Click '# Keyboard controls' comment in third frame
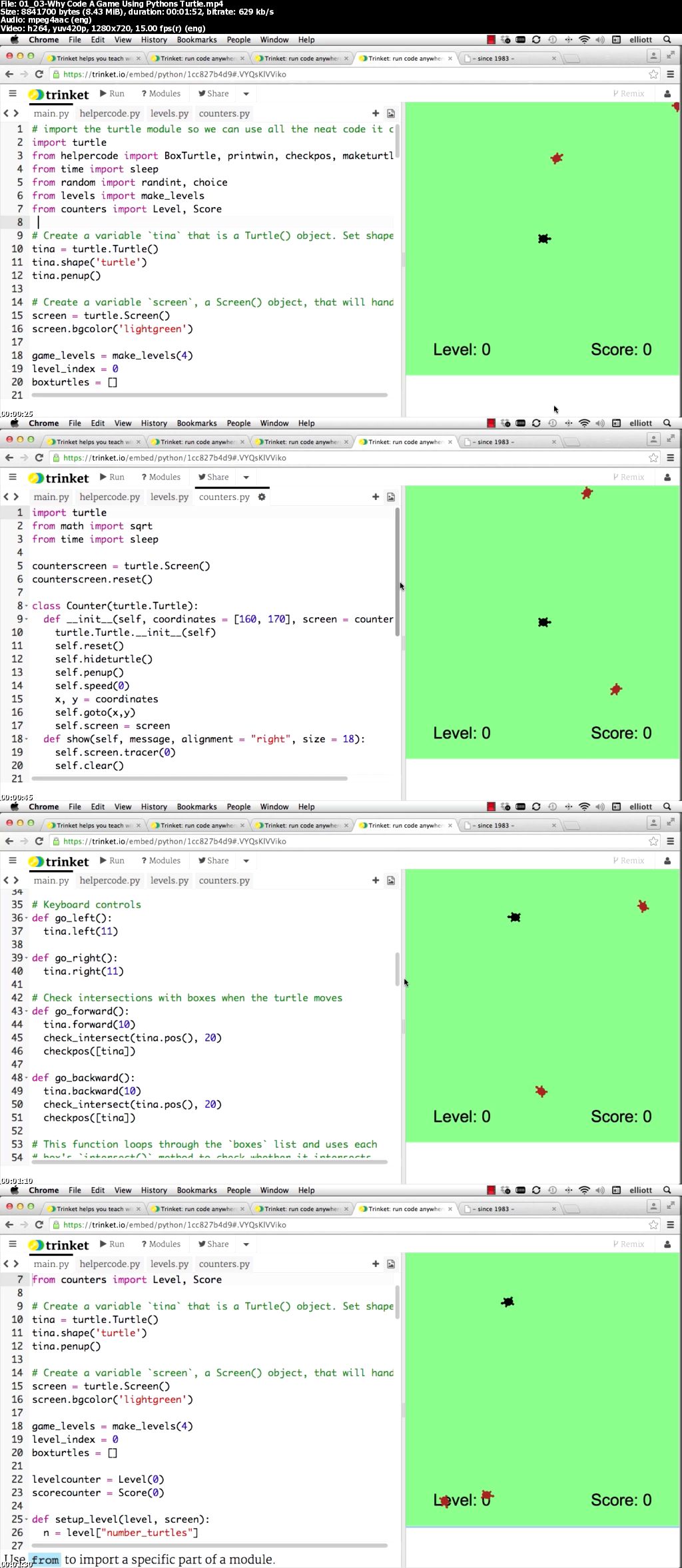Image resolution: width=682 pixels, height=1568 pixels. pyautogui.click(x=87, y=905)
